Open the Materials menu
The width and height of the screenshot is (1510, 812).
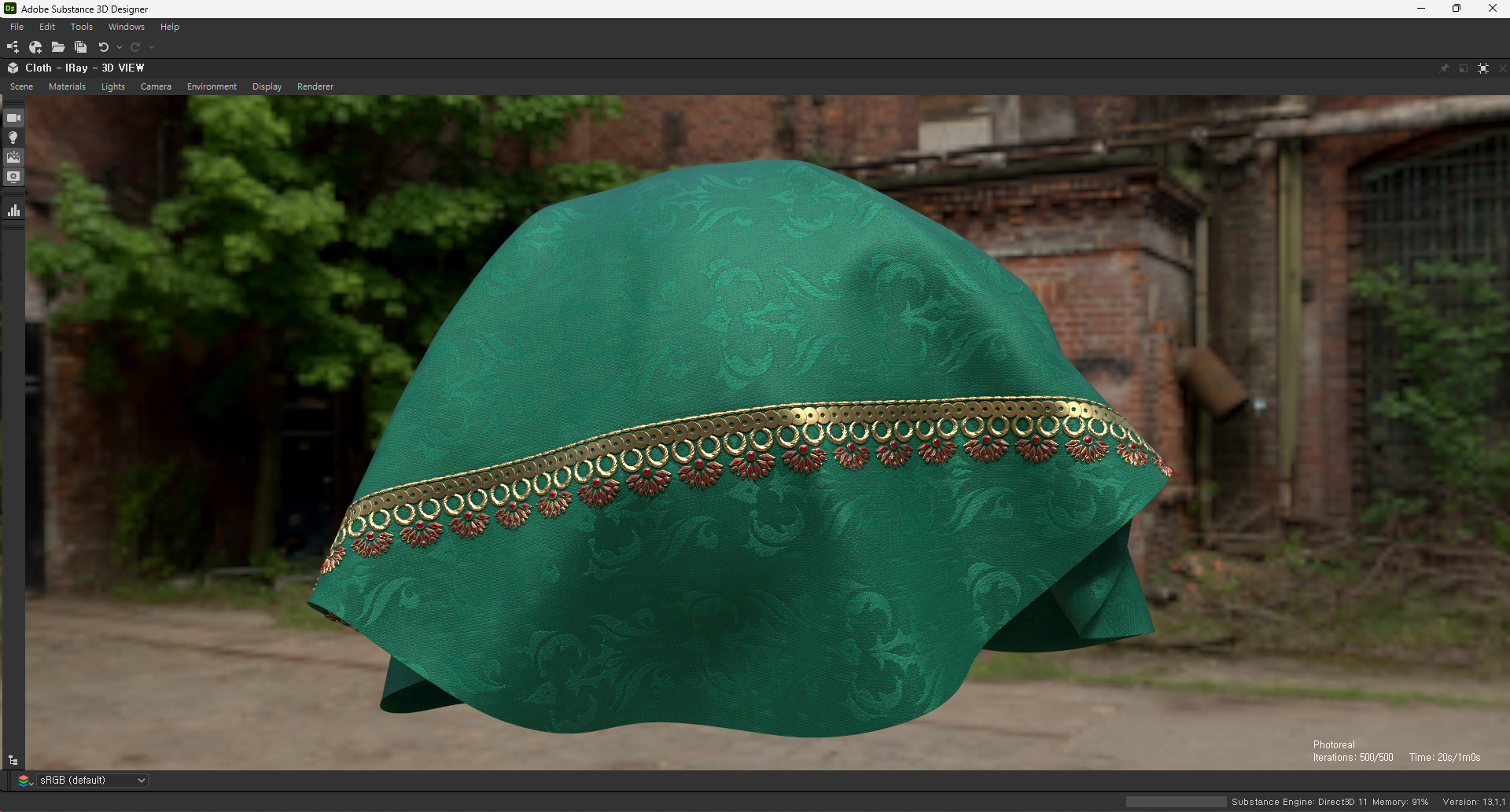[67, 86]
